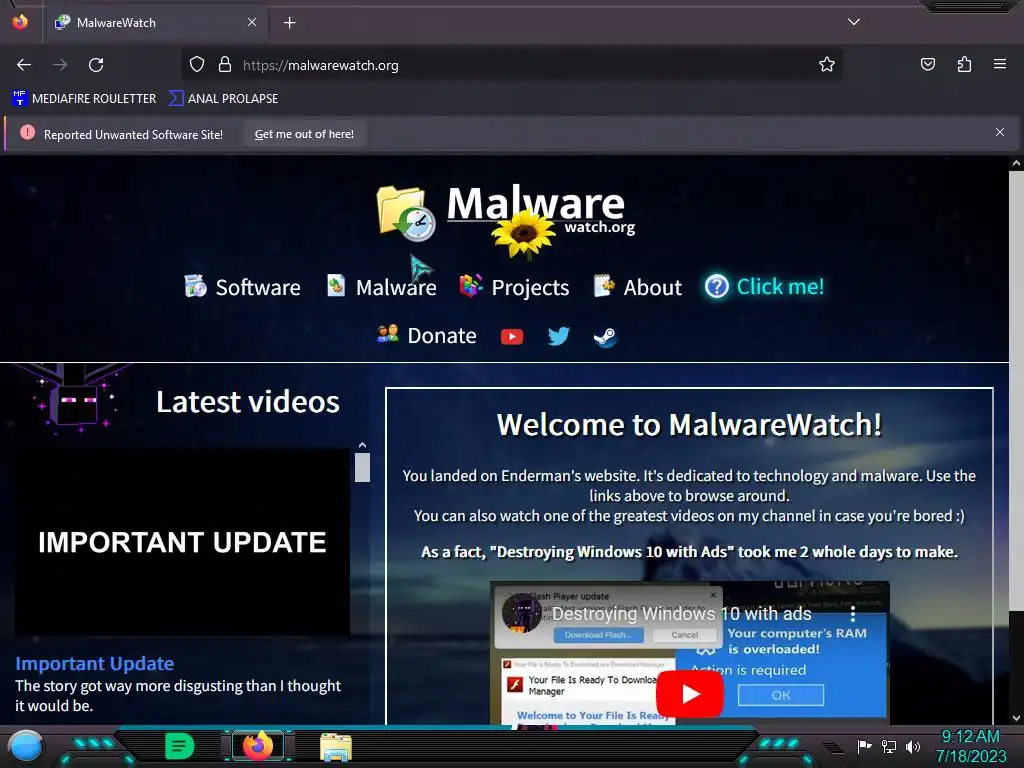
Task: Bookmark this page with the star icon
Action: 827,65
